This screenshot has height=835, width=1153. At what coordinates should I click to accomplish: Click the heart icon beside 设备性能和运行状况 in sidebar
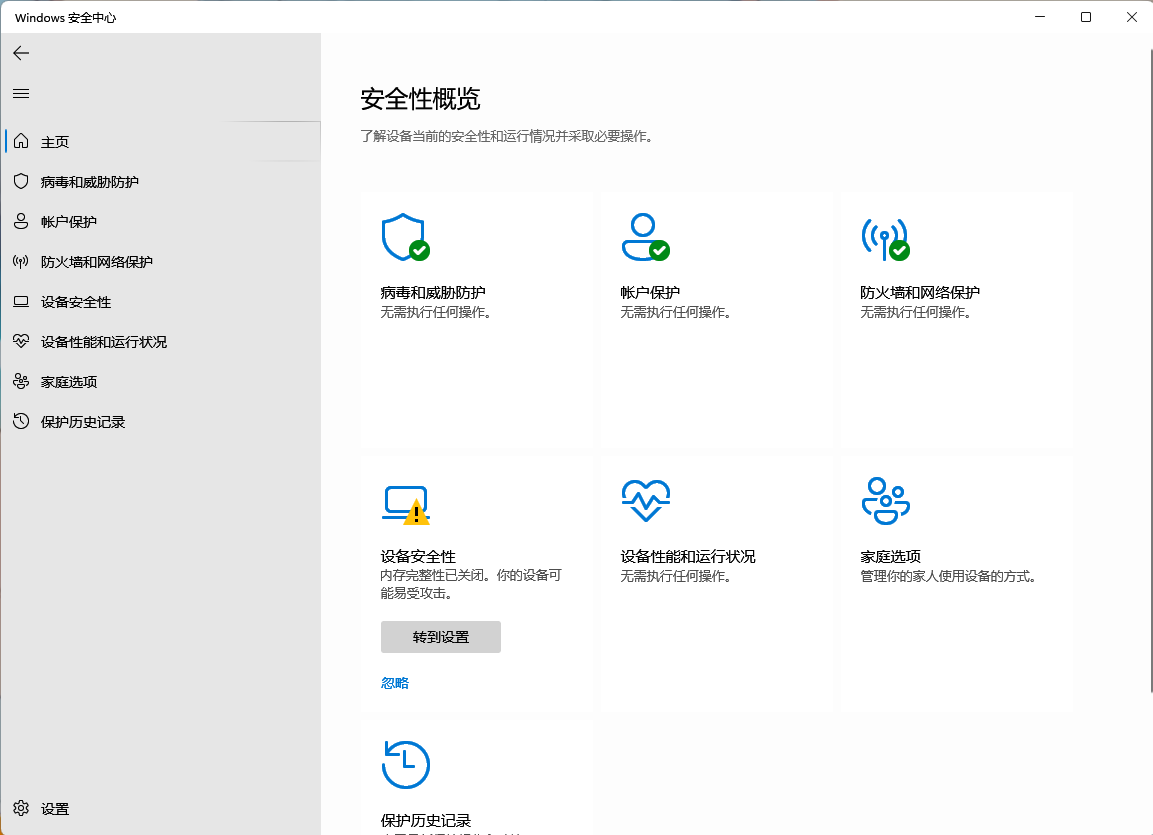pos(21,341)
